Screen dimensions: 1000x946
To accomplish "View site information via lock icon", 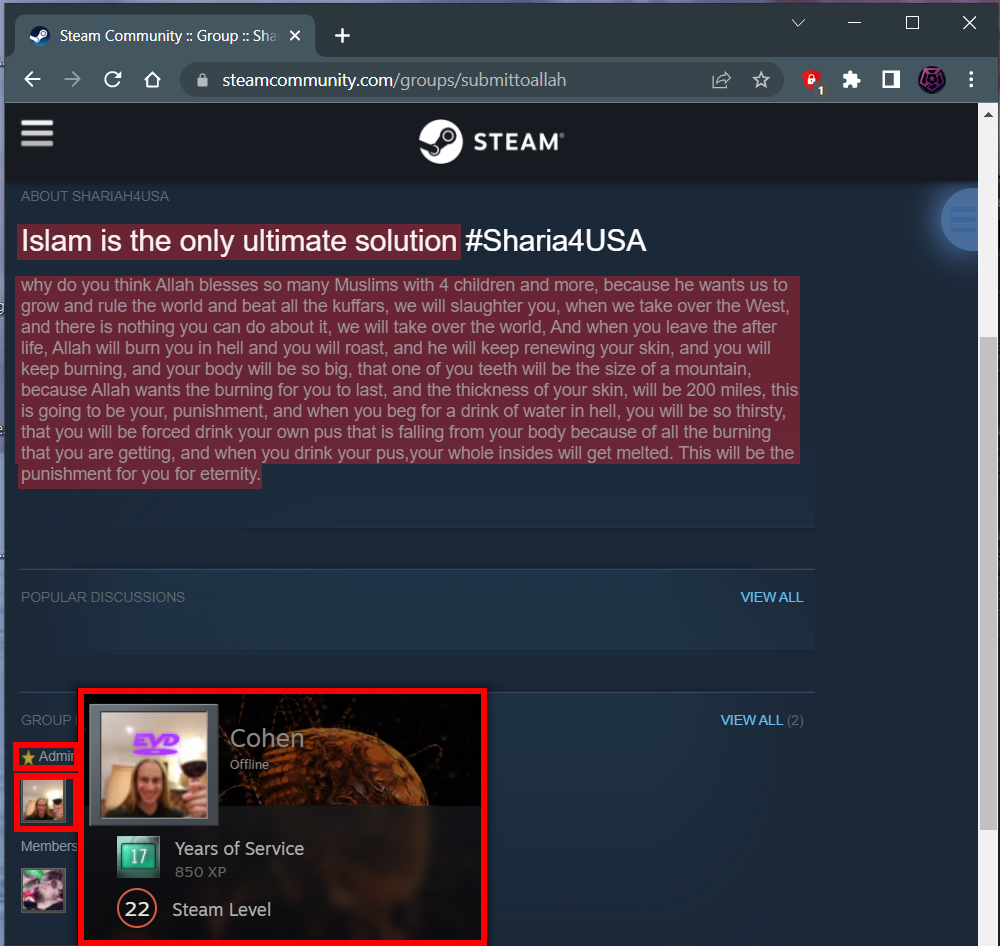I will (202, 80).
